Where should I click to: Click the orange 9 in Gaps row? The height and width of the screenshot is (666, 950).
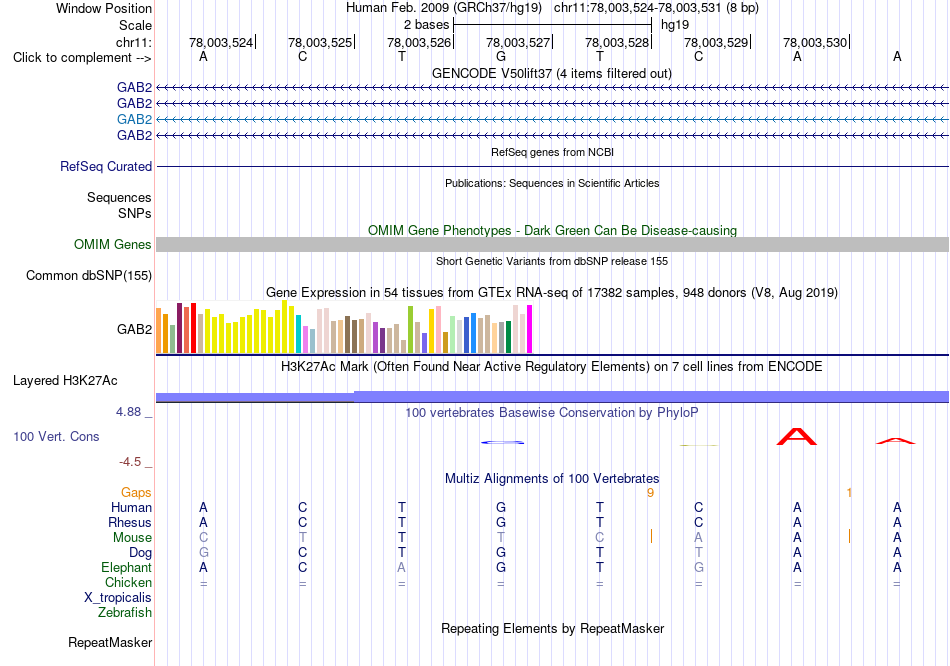point(650,493)
